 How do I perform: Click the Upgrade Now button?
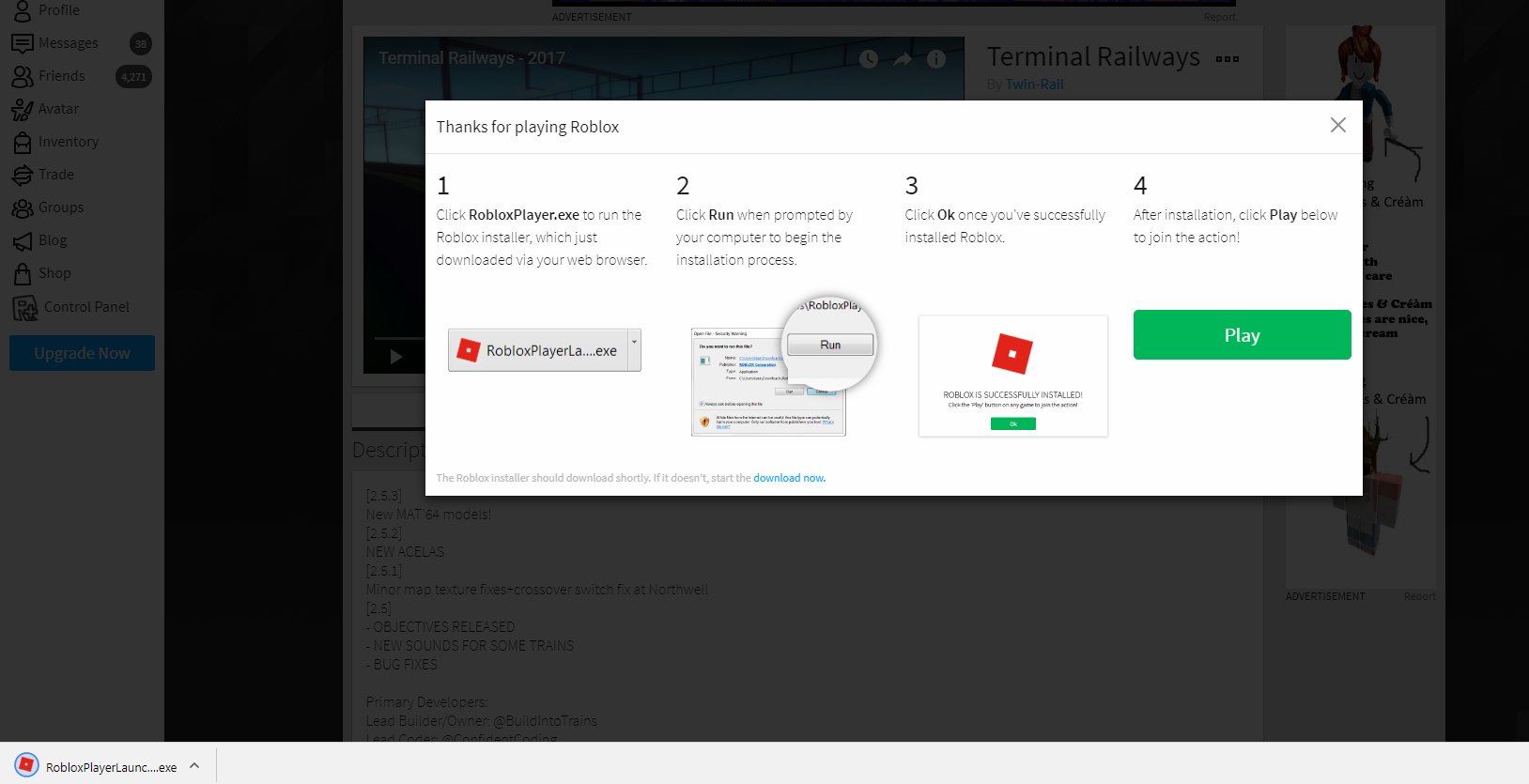(82, 353)
